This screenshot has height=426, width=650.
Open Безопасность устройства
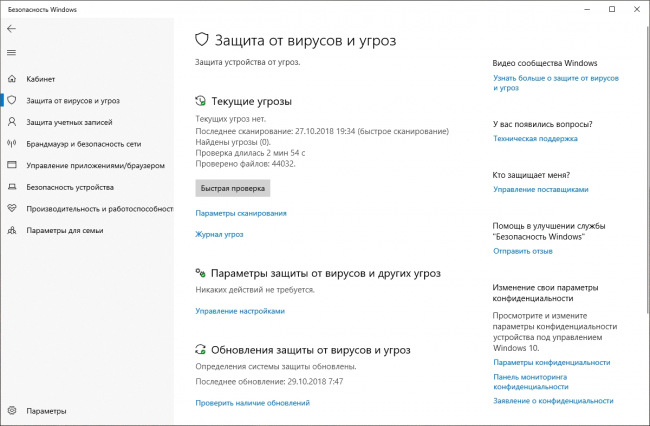click(70, 187)
